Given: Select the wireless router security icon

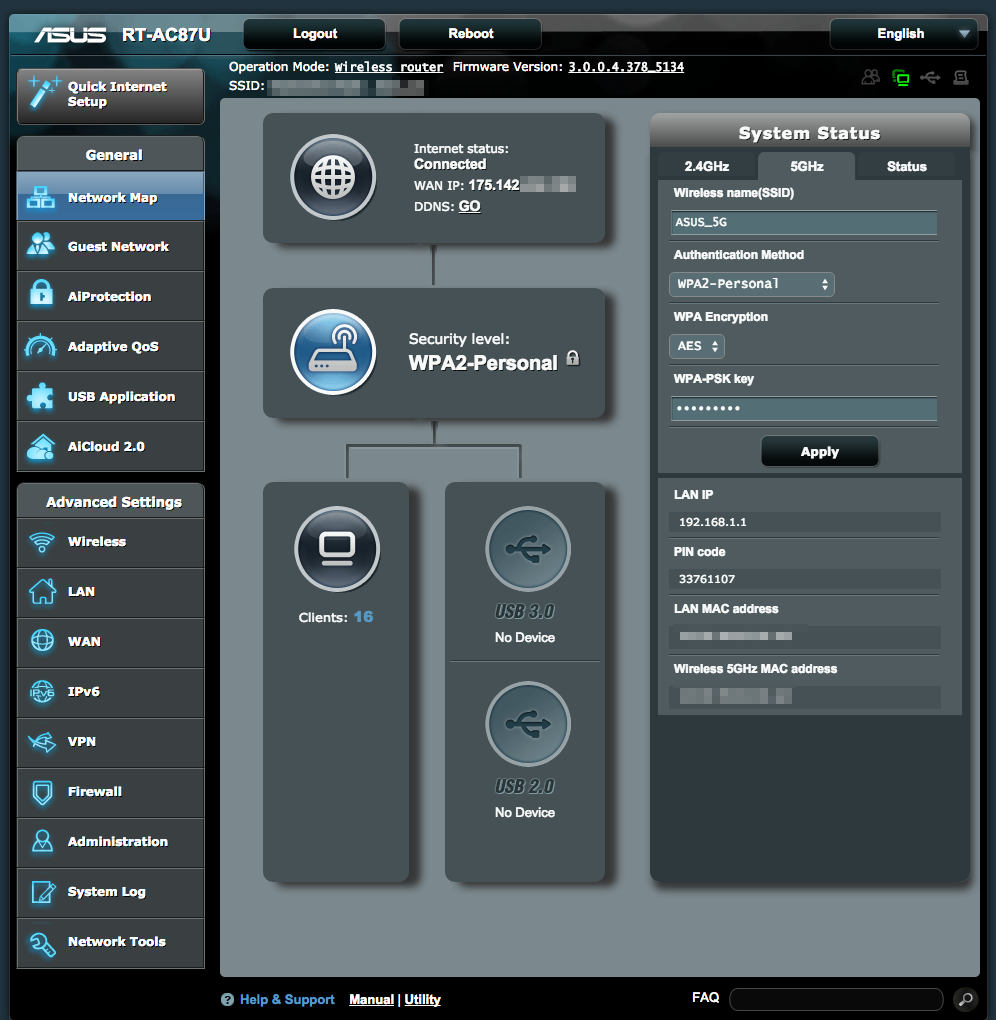Looking at the screenshot, I should pos(333,352).
